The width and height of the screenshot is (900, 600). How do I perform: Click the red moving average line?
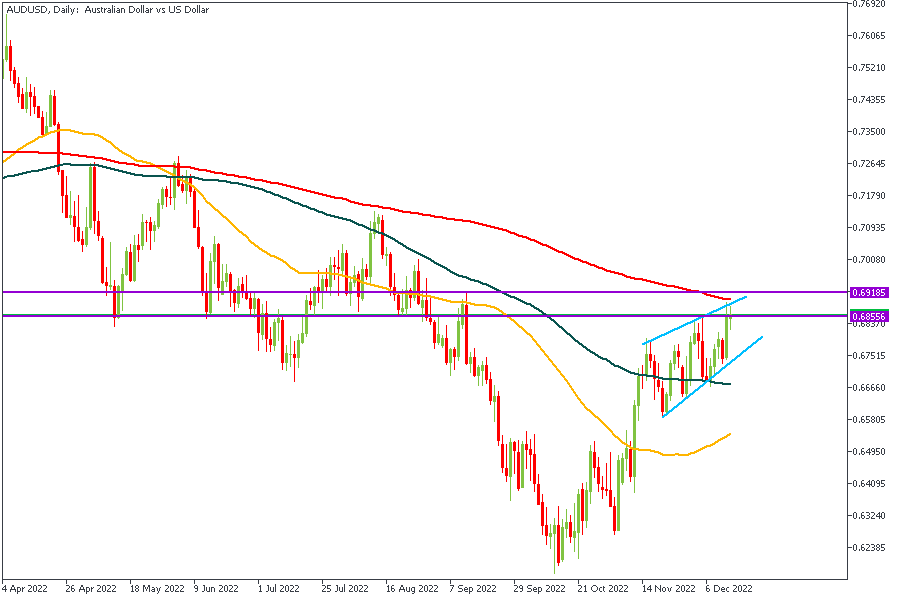(x=400, y=211)
